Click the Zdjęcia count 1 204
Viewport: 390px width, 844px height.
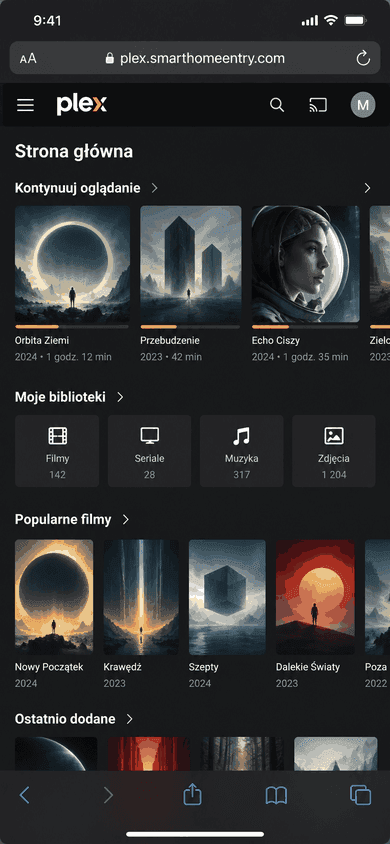[x=334, y=475]
